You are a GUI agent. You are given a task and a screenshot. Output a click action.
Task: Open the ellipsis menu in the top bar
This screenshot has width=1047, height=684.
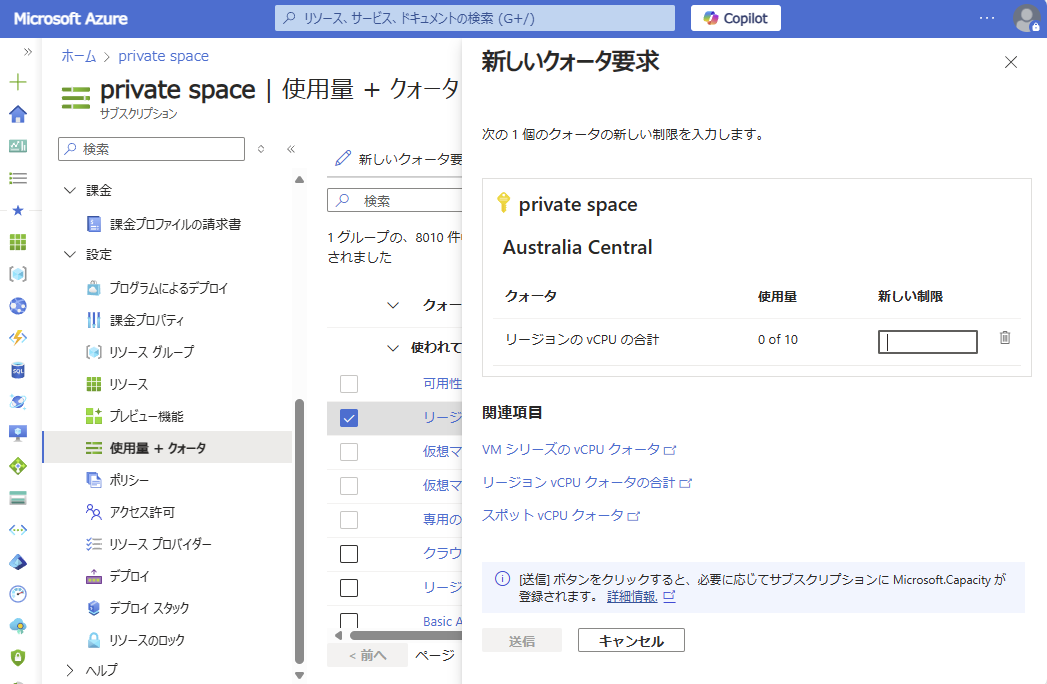pyautogui.click(x=987, y=18)
